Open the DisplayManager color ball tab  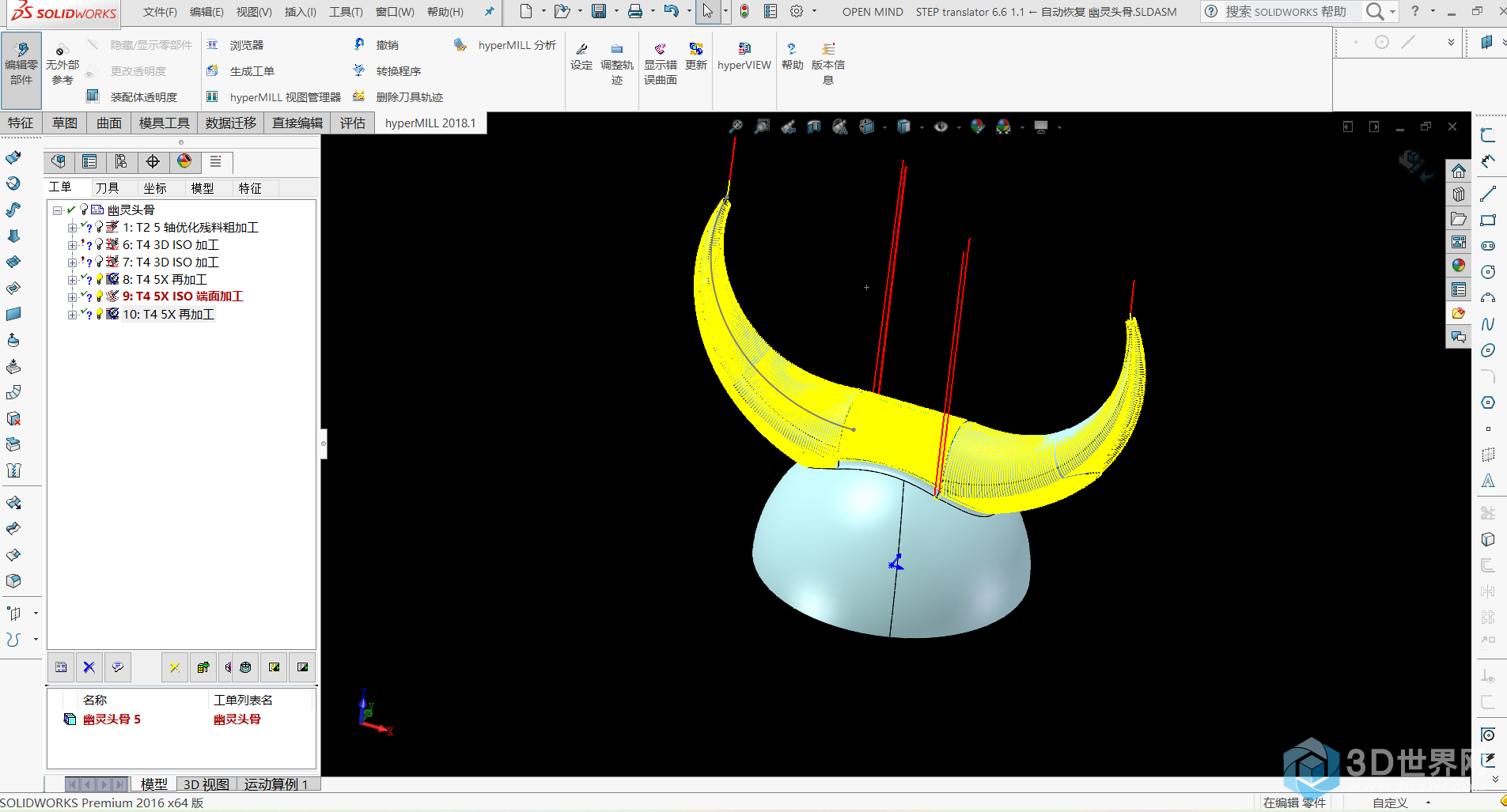184,162
